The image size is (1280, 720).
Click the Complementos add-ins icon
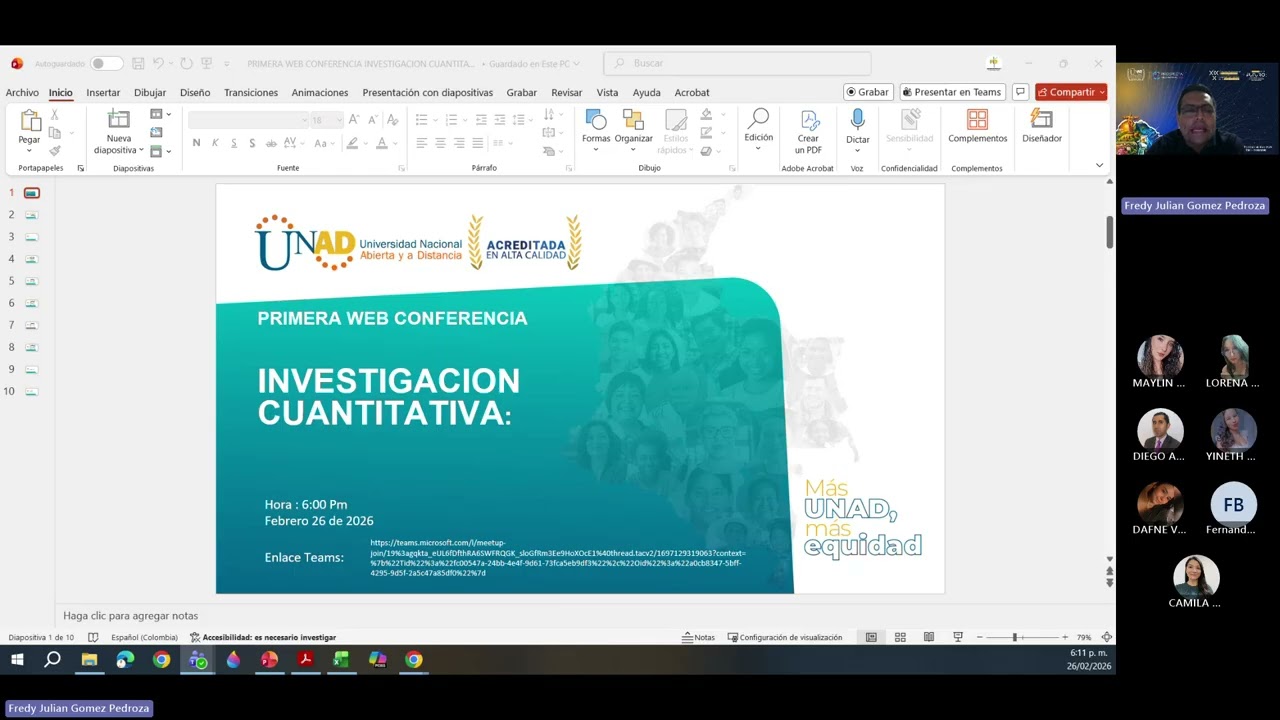tap(977, 119)
